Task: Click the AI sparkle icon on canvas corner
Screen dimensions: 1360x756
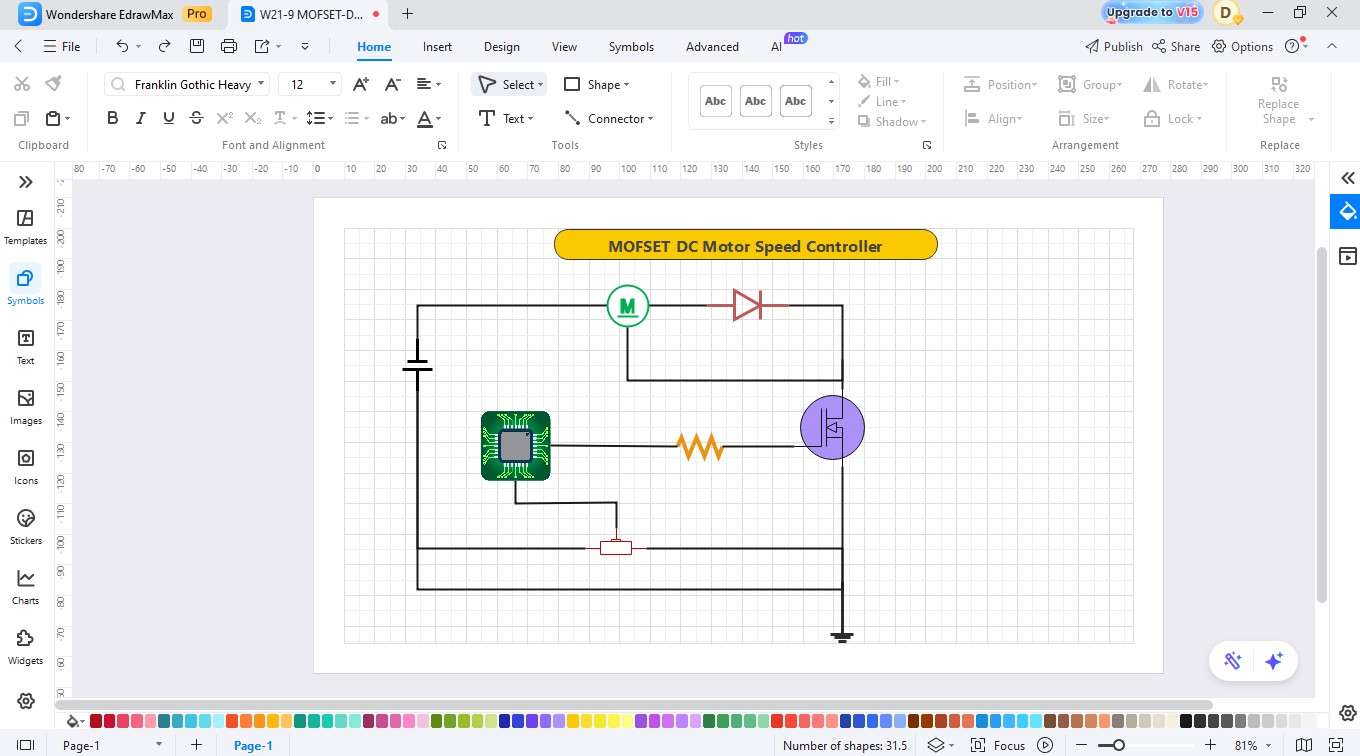Action: 1273,660
